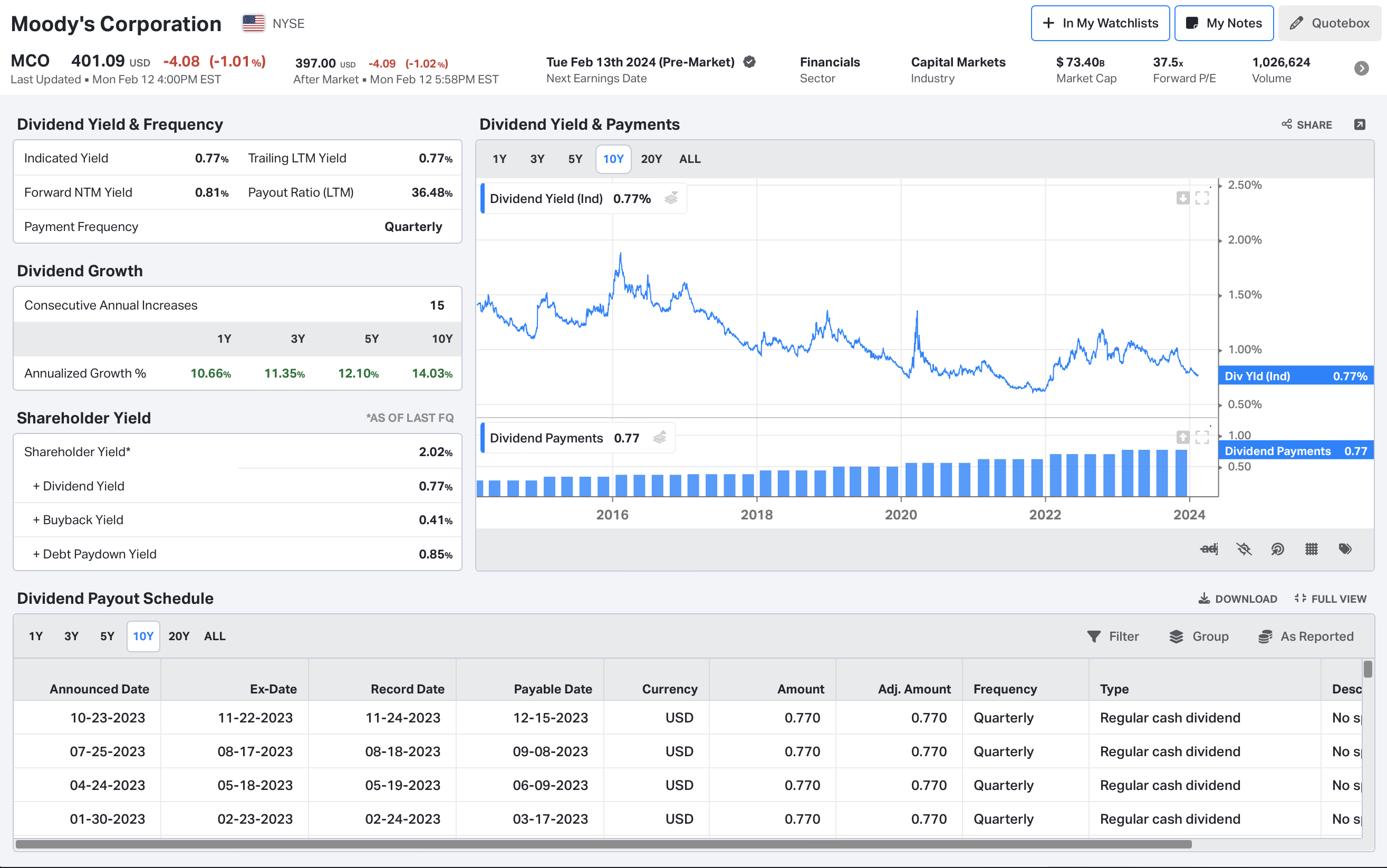Image resolution: width=1387 pixels, height=868 pixels.
Task: Click the Payout Ratio (LTM) value 36.48%
Action: [432, 192]
